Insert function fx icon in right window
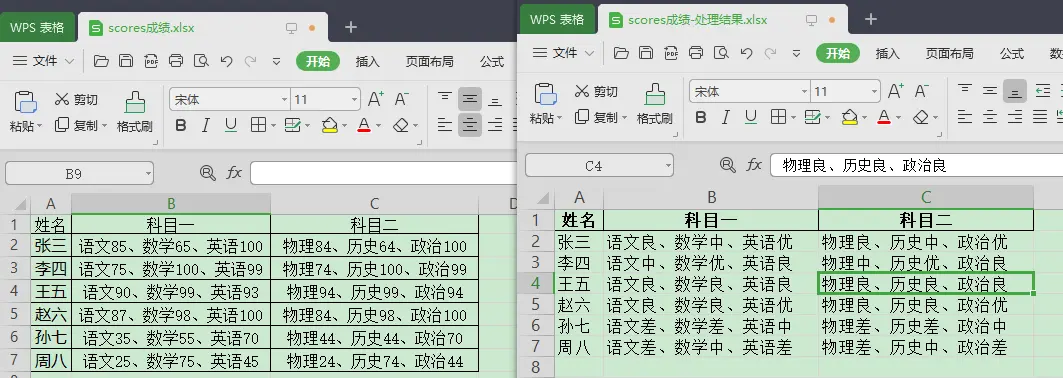The height and width of the screenshot is (378, 1063). coord(754,165)
